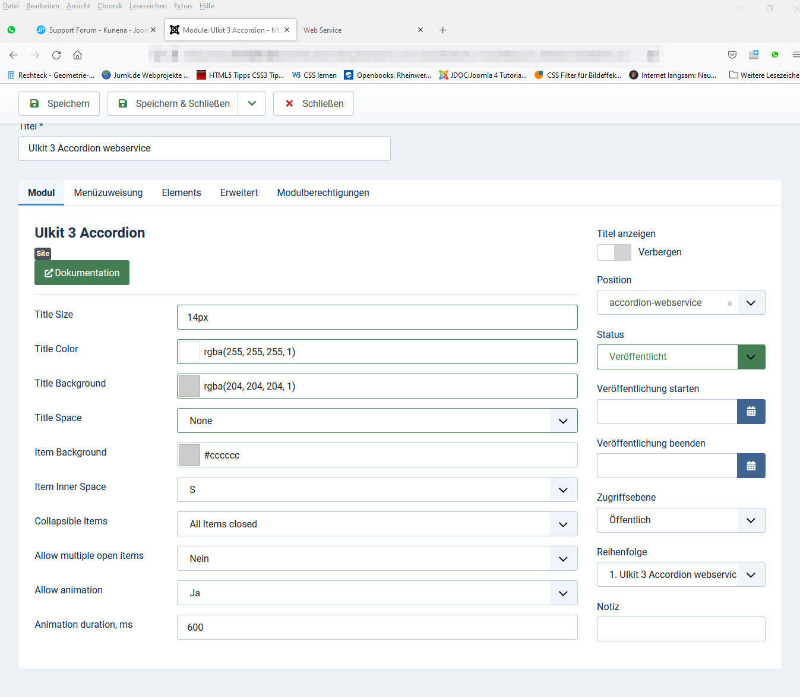Open the Weitere Lesezeichen folder
800x697 pixels.
[x=764, y=75]
